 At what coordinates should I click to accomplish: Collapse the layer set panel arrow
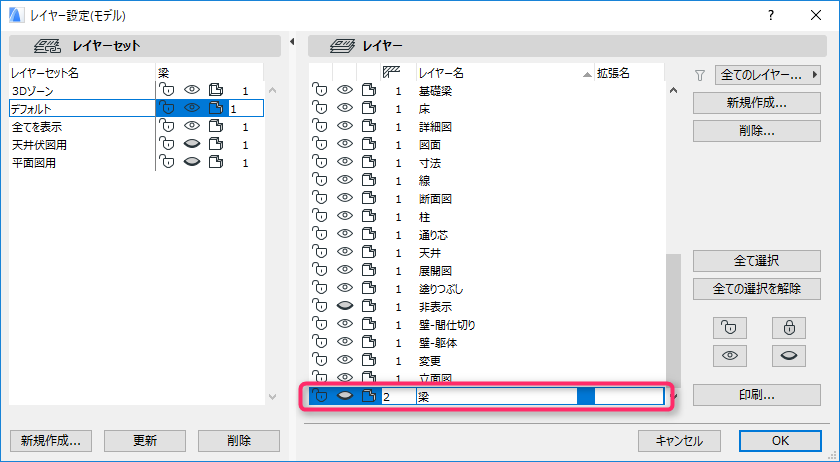[292, 42]
